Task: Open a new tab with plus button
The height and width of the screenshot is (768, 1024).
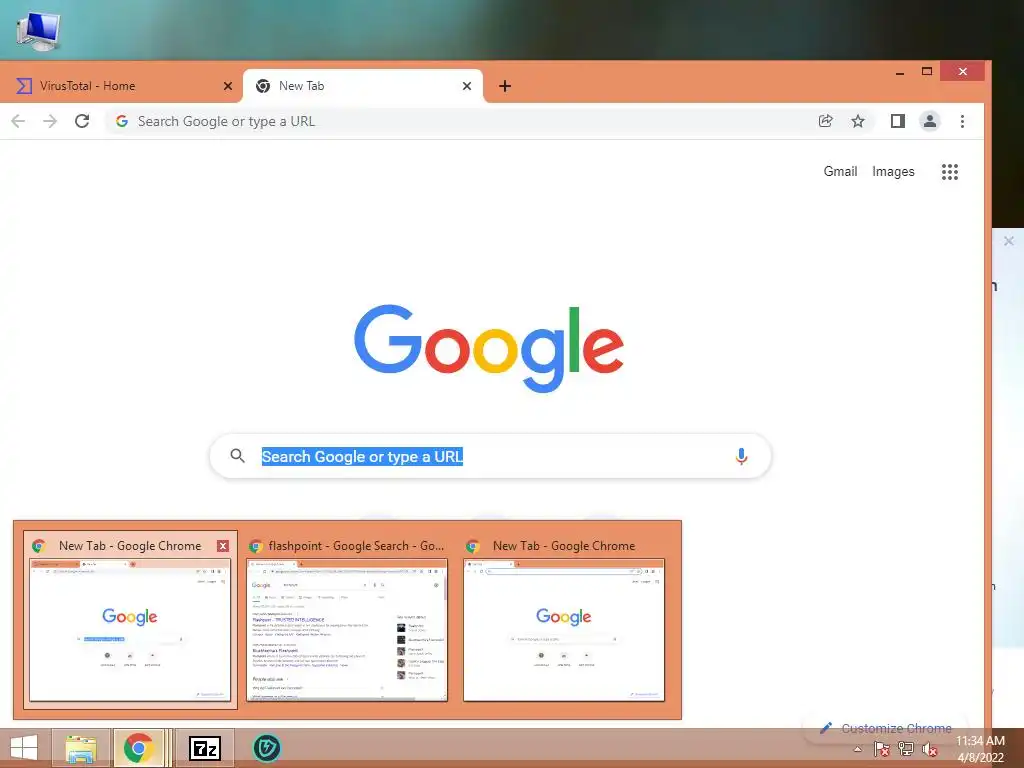Action: click(505, 86)
